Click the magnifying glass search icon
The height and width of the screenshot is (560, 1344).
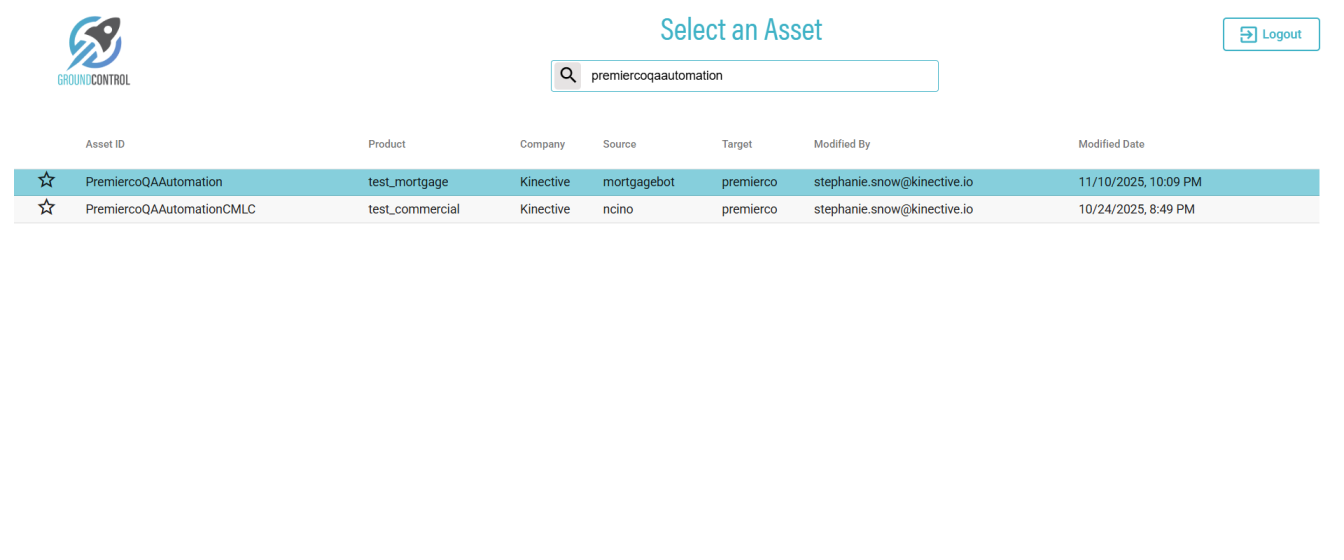tap(568, 76)
